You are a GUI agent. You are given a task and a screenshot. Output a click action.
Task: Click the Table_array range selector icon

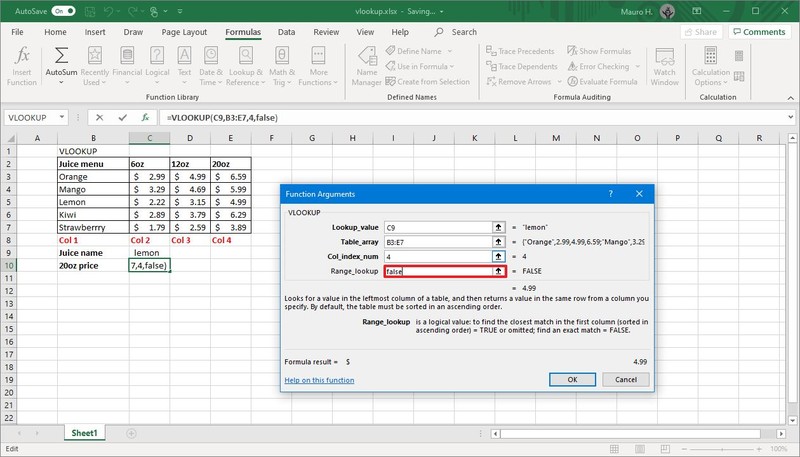[498, 242]
